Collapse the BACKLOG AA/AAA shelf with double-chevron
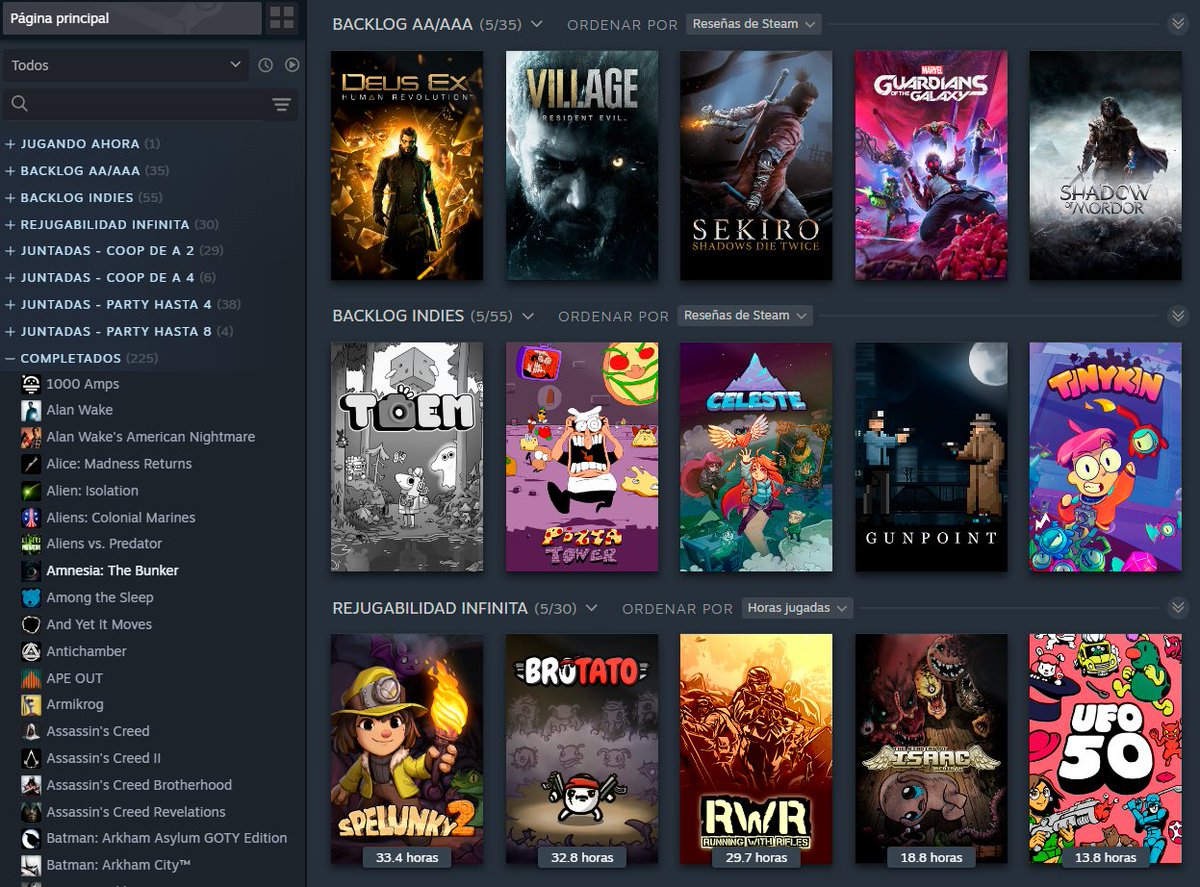The width and height of the screenshot is (1200, 887). coord(1177,24)
